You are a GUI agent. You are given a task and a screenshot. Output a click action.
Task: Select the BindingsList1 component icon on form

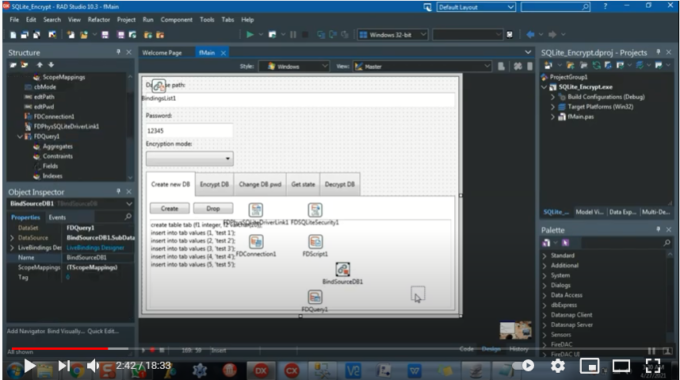point(159,85)
